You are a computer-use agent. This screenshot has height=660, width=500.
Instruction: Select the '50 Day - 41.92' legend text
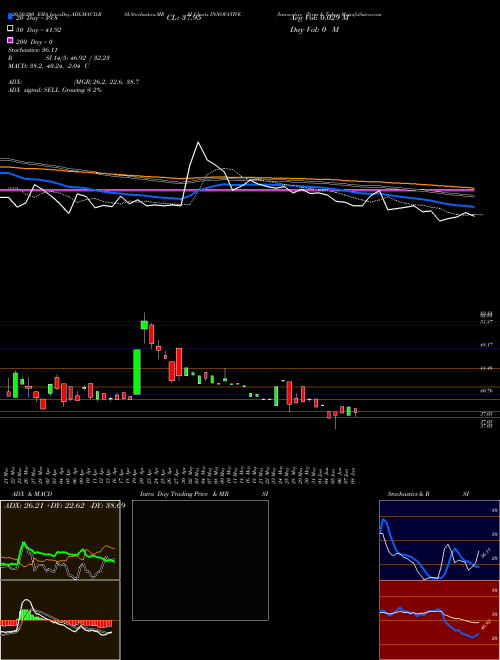click(x=39, y=30)
